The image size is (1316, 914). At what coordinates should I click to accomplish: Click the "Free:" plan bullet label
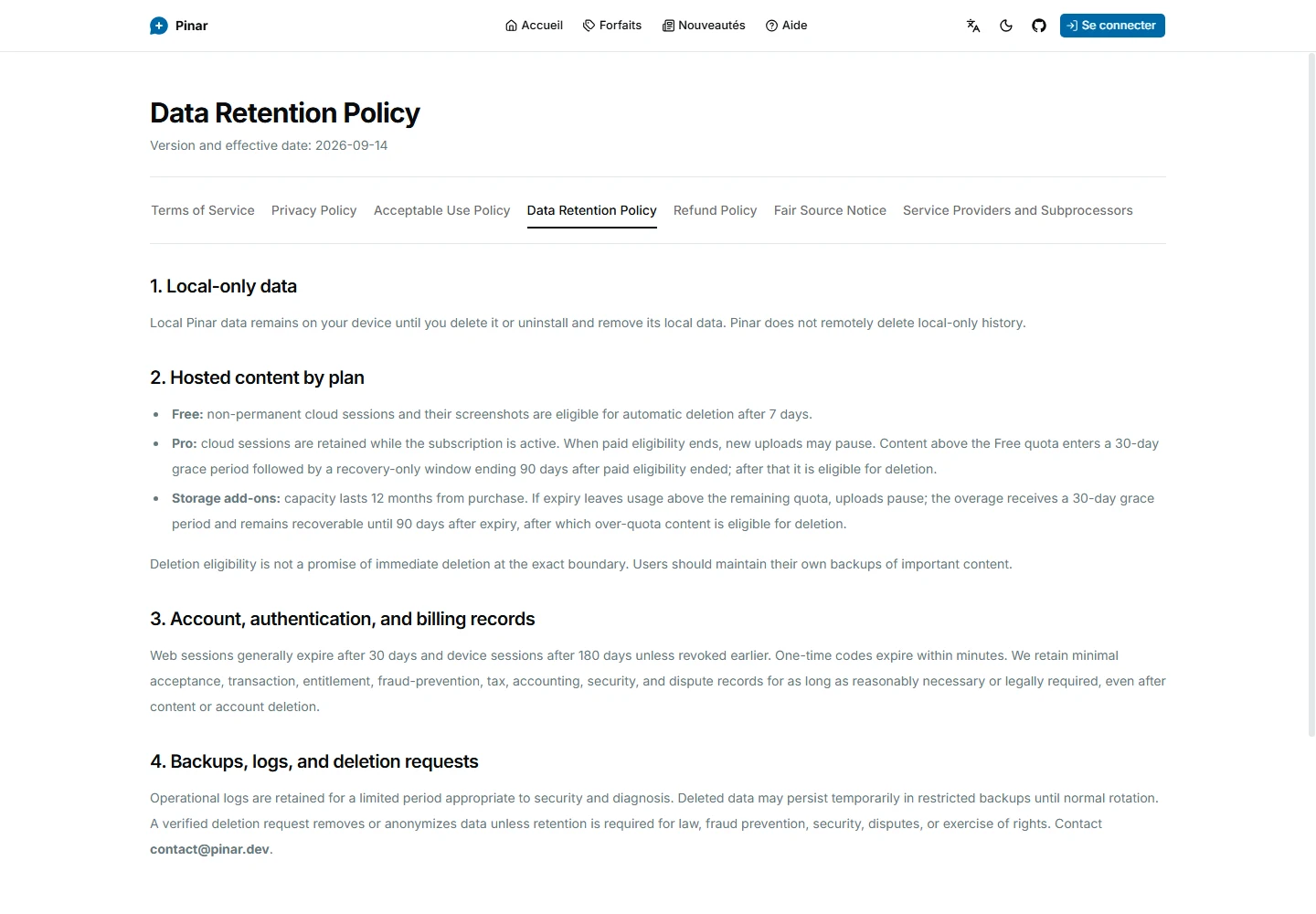pos(187,414)
